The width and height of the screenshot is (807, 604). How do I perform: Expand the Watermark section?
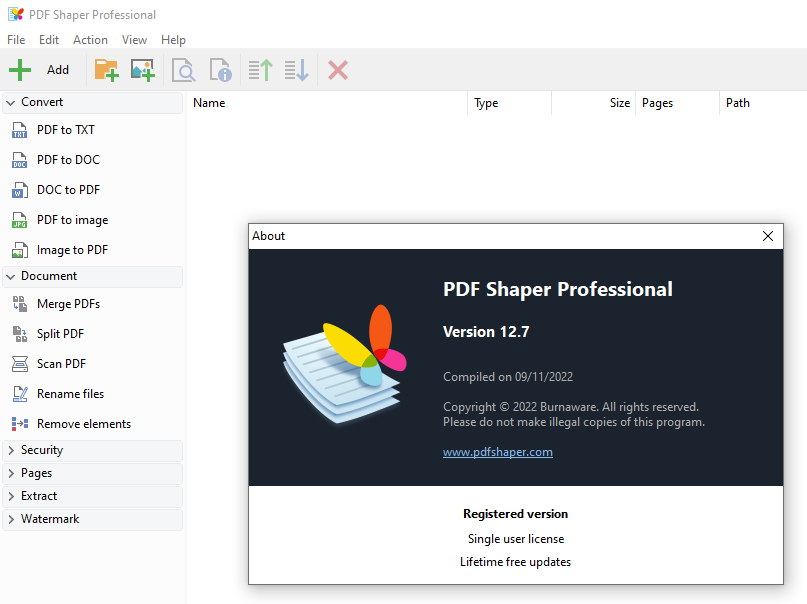click(11, 520)
